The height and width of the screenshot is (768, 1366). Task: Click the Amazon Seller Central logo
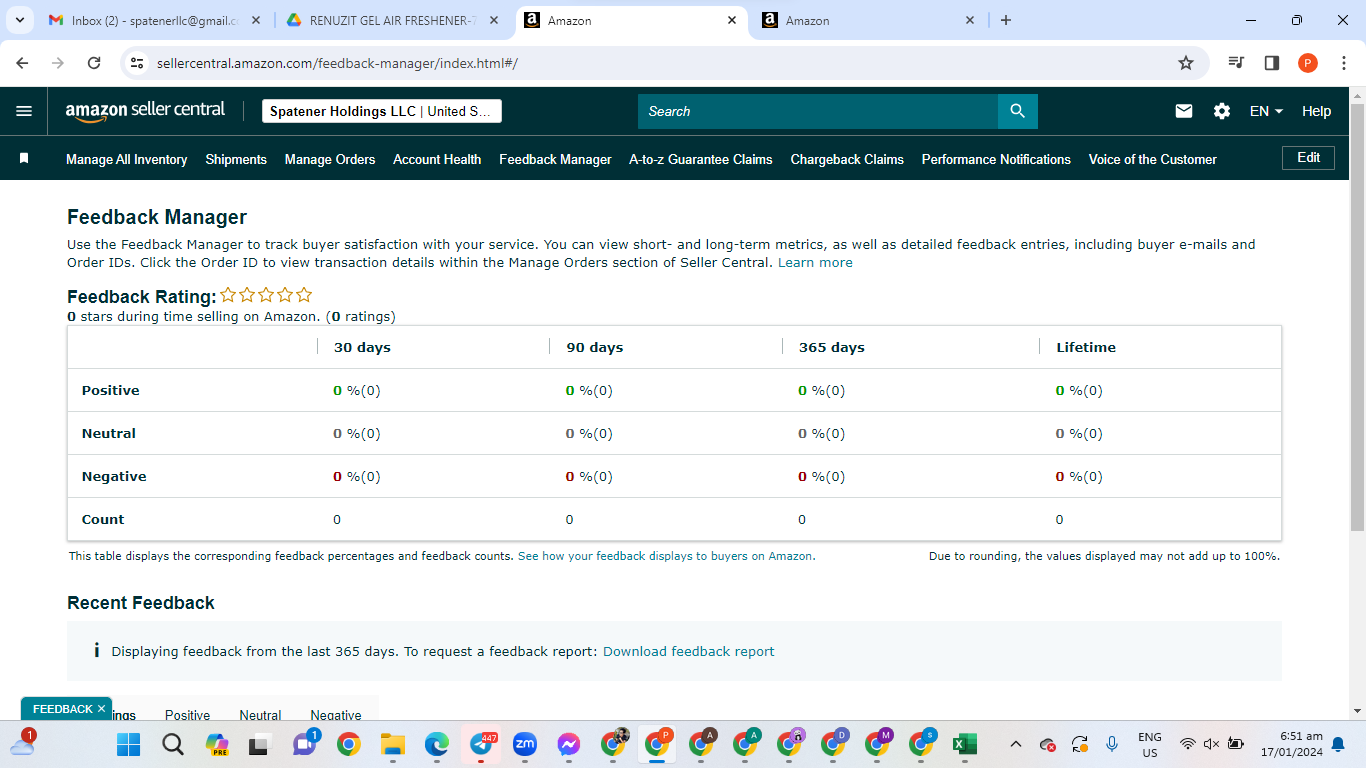click(145, 111)
